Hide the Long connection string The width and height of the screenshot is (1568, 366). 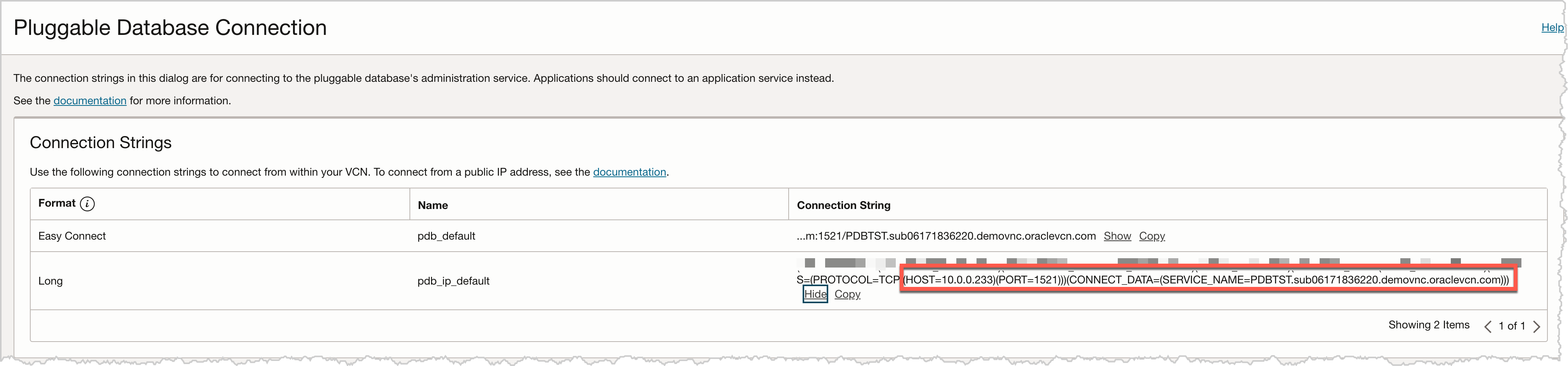point(815,294)
